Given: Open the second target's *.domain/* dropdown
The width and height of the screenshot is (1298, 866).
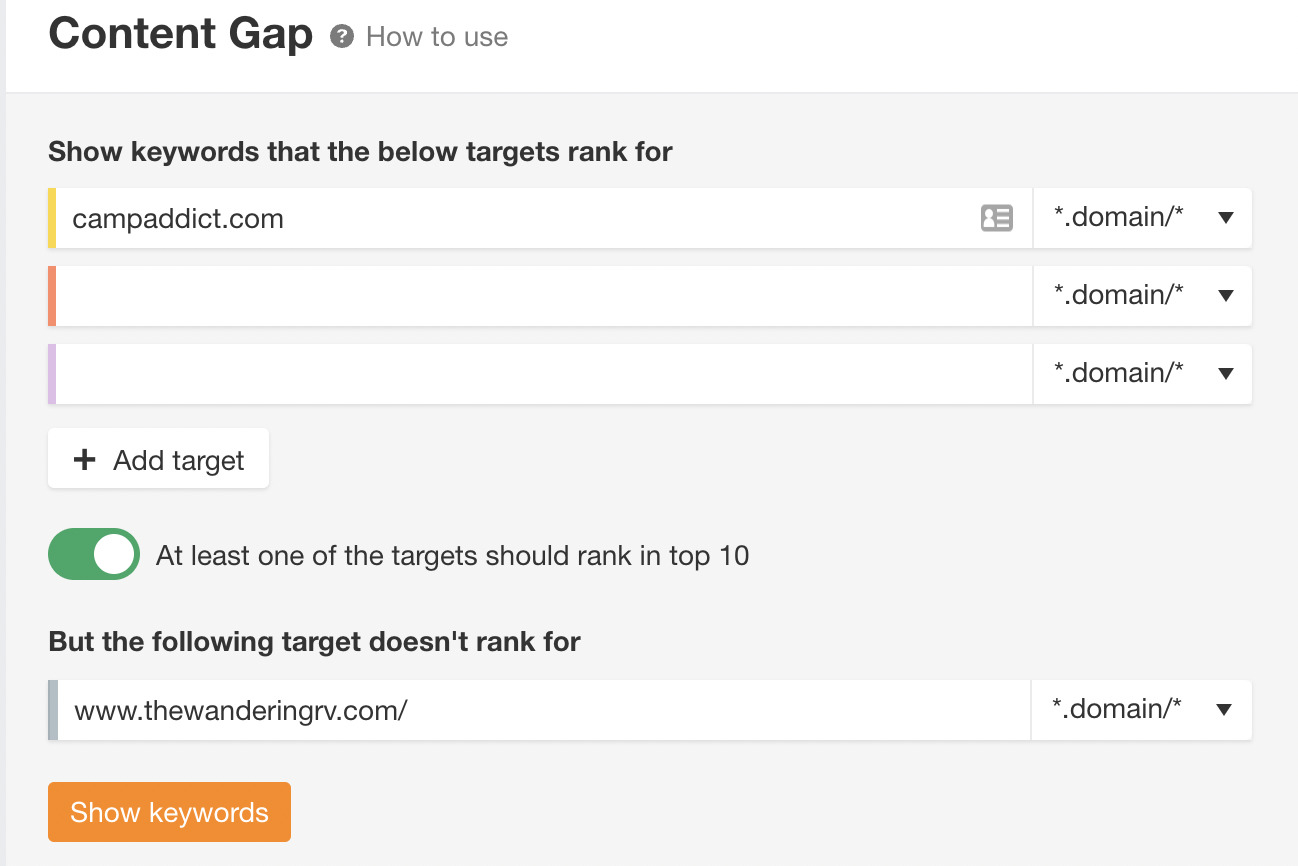Looking at the screenshot, I should coord(1142,295).
